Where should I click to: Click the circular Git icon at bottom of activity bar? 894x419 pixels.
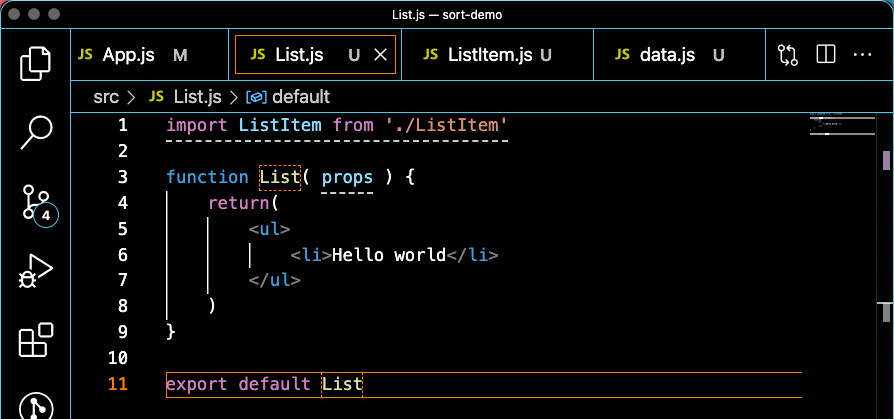point(36,406)
